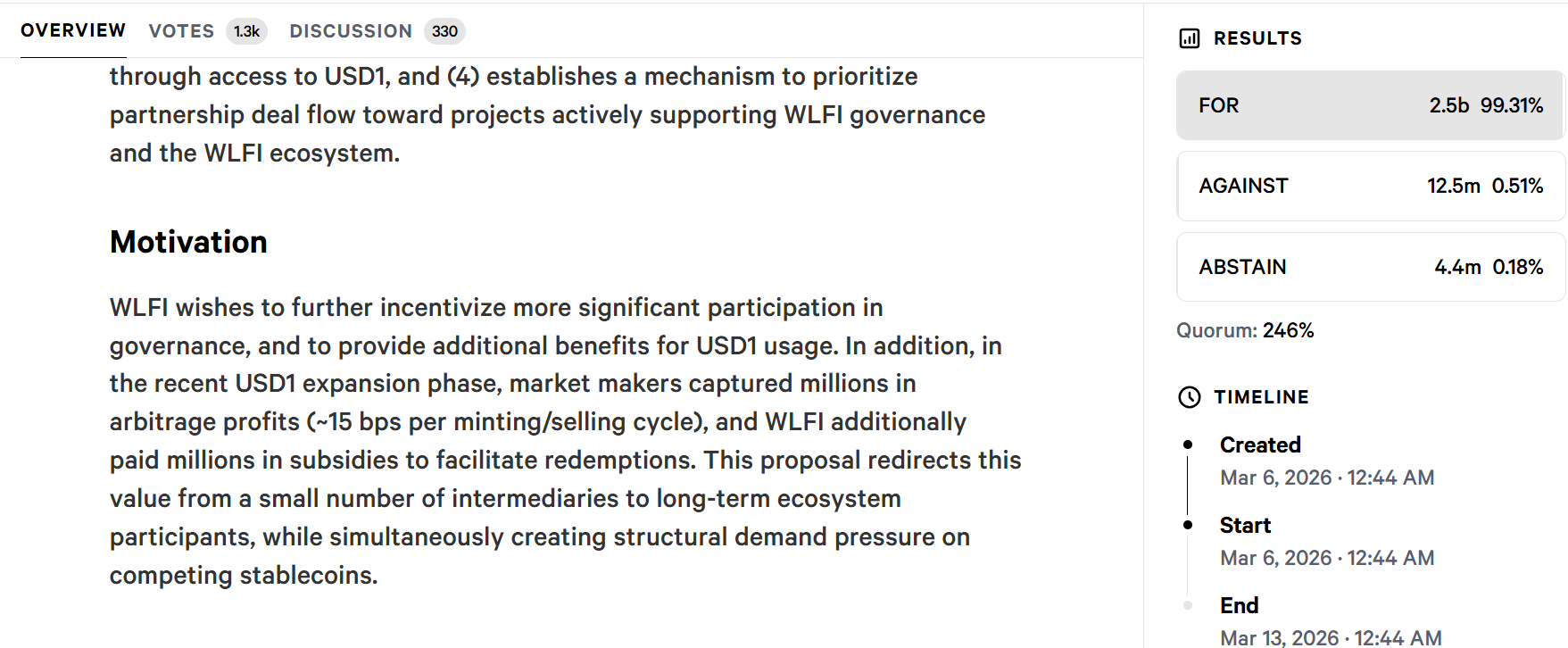Click the Start date Mar 6, 2026
Screen dimensions: 1568x648
[x=1326, y=557]
